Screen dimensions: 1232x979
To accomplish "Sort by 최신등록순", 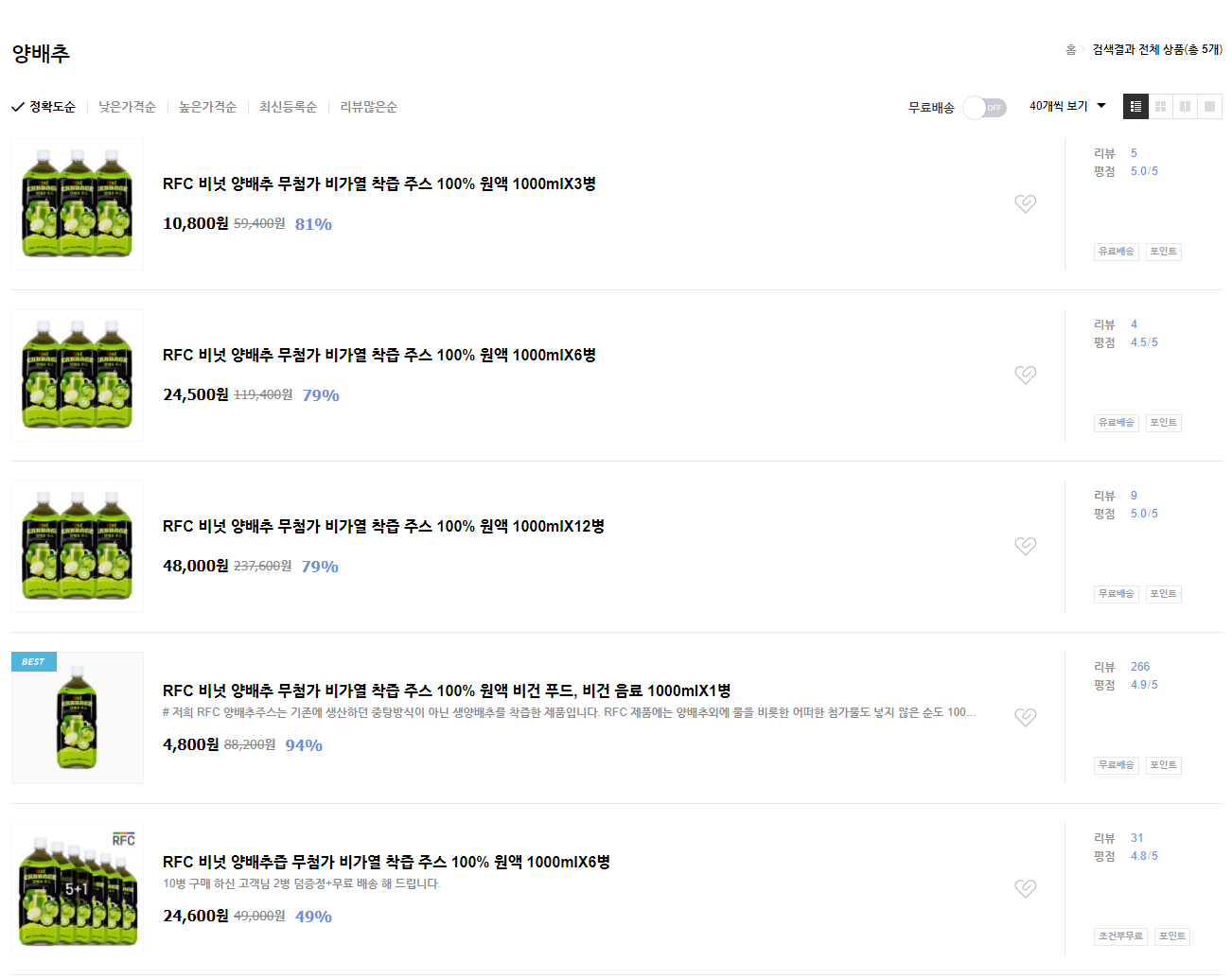I will coord(288,107).
